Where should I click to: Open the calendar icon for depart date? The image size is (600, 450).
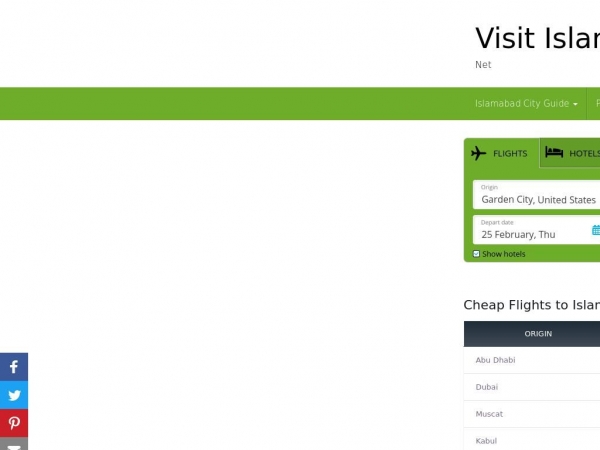pos(595,230)
